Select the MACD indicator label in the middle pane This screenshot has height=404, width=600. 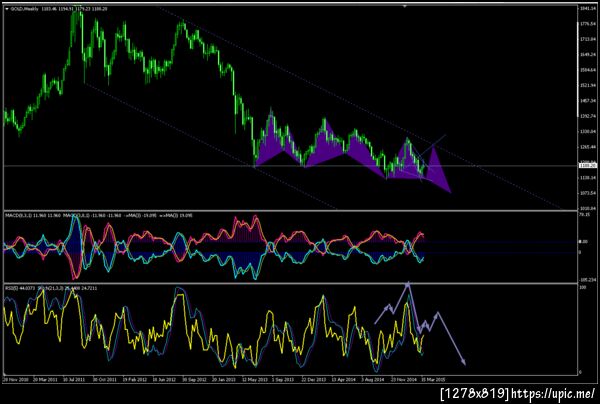click(99, 216)
